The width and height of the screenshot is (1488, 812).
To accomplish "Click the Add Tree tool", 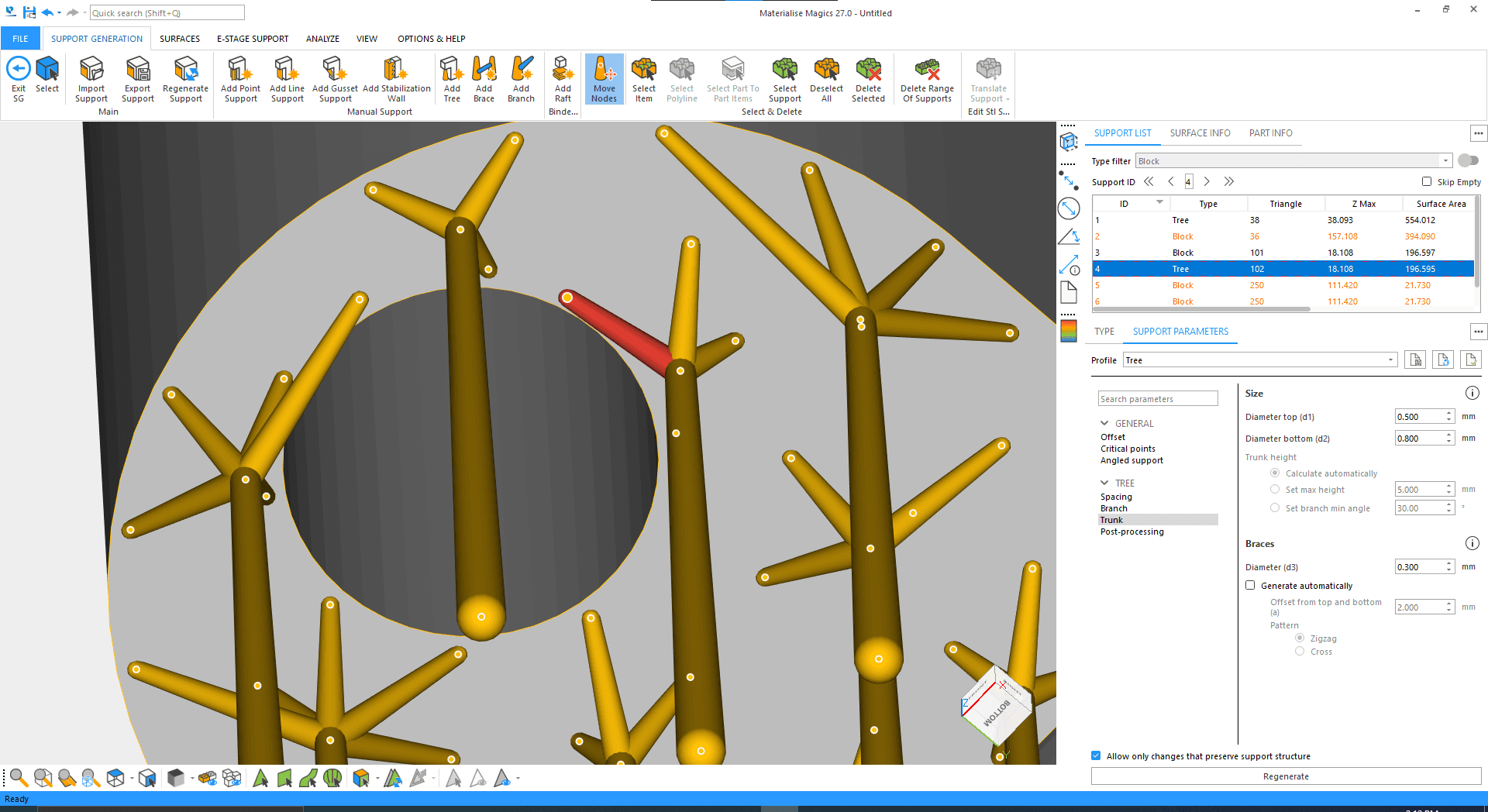I will point(452,79).
